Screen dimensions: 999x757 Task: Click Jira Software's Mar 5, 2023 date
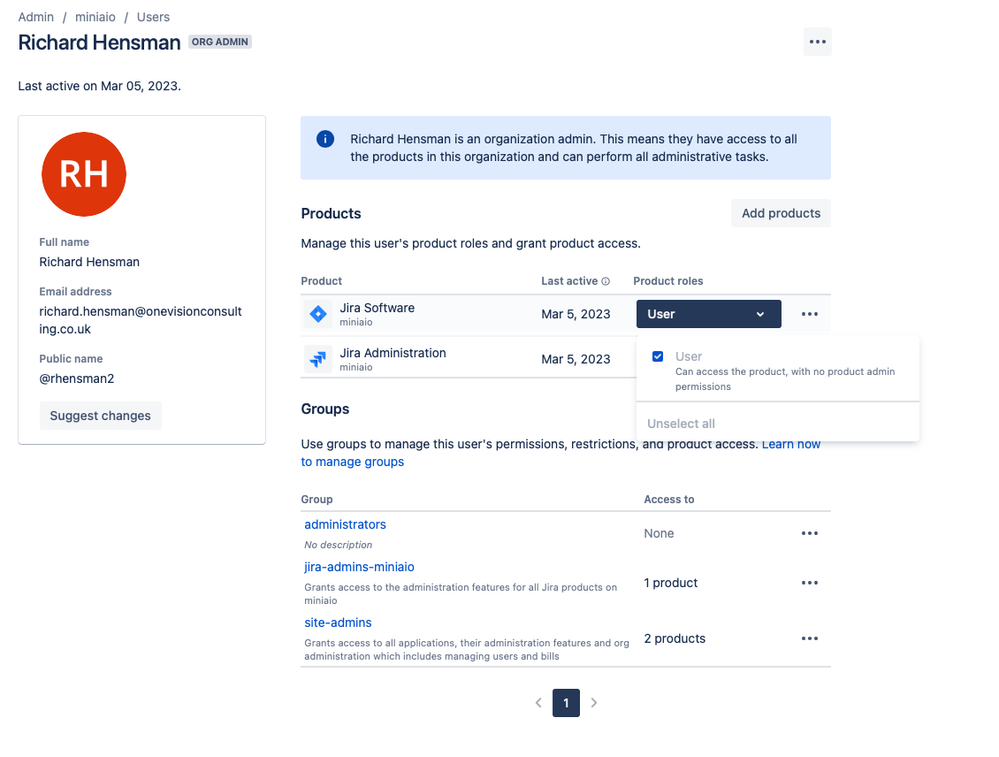[576, 314]
